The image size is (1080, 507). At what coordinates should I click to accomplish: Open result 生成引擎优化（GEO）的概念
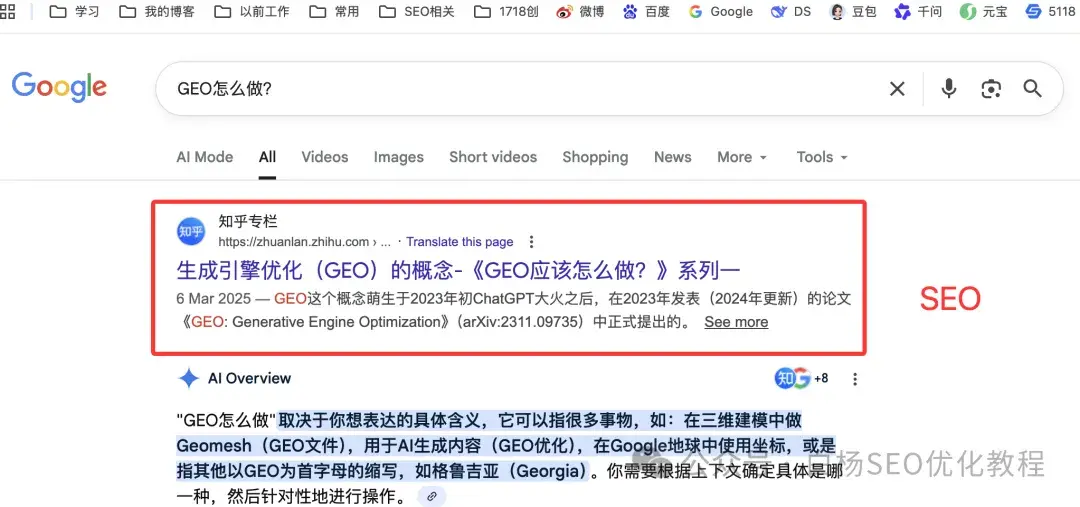(x=458, y=270)
